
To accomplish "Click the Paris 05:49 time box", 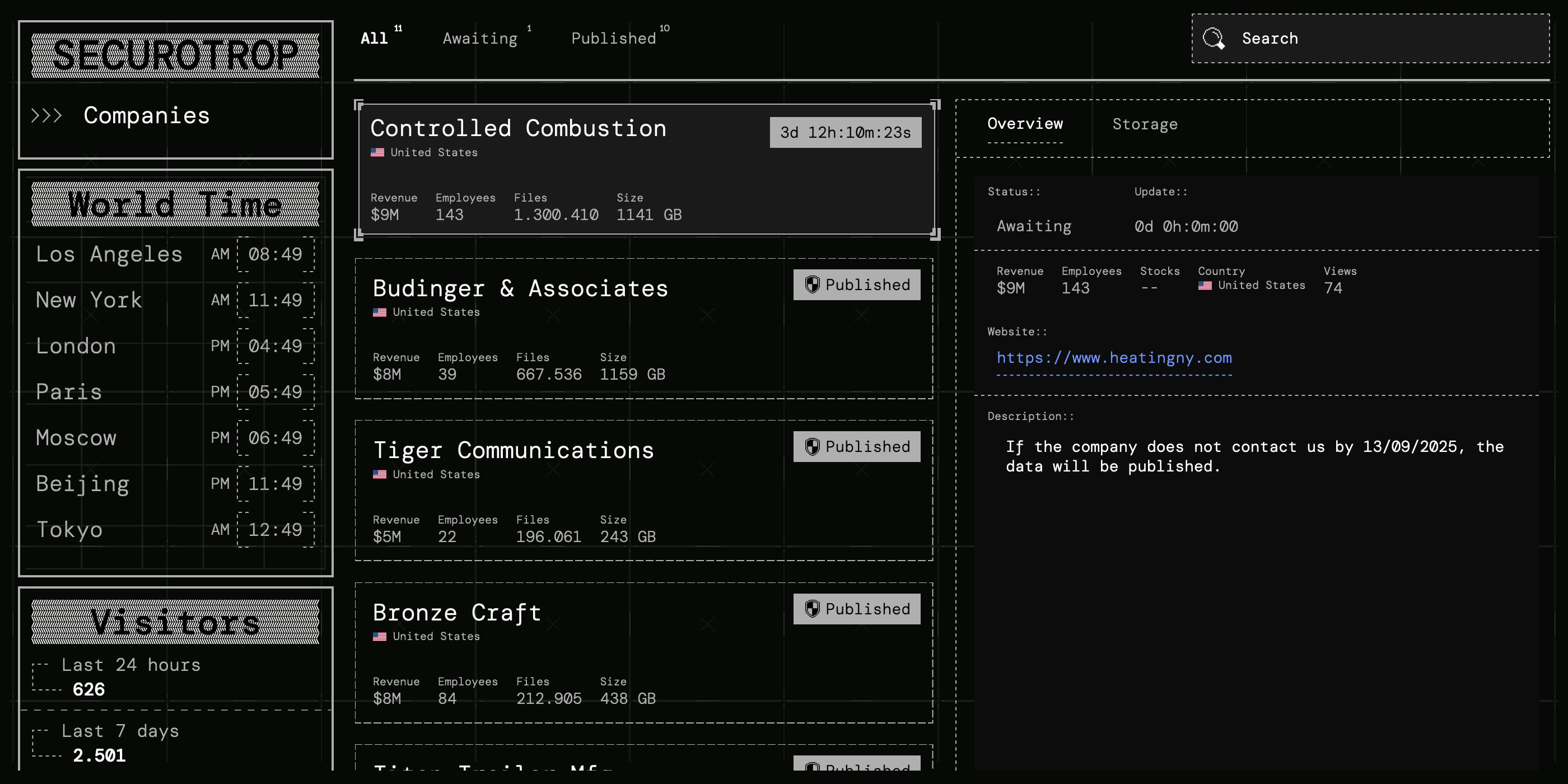I will tap(276, 391).
